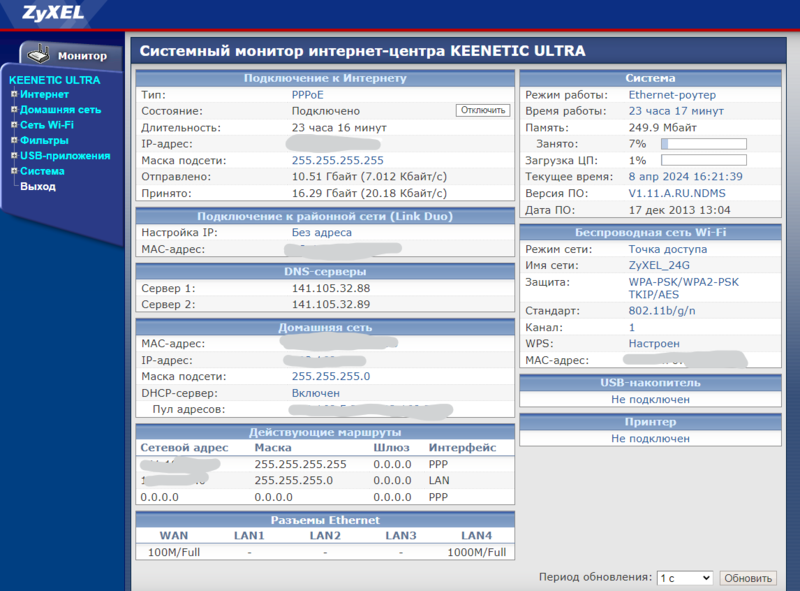800x591 pixels.
Task: Click the Wi-Fi Канал value 1
Action: point(632,327)
